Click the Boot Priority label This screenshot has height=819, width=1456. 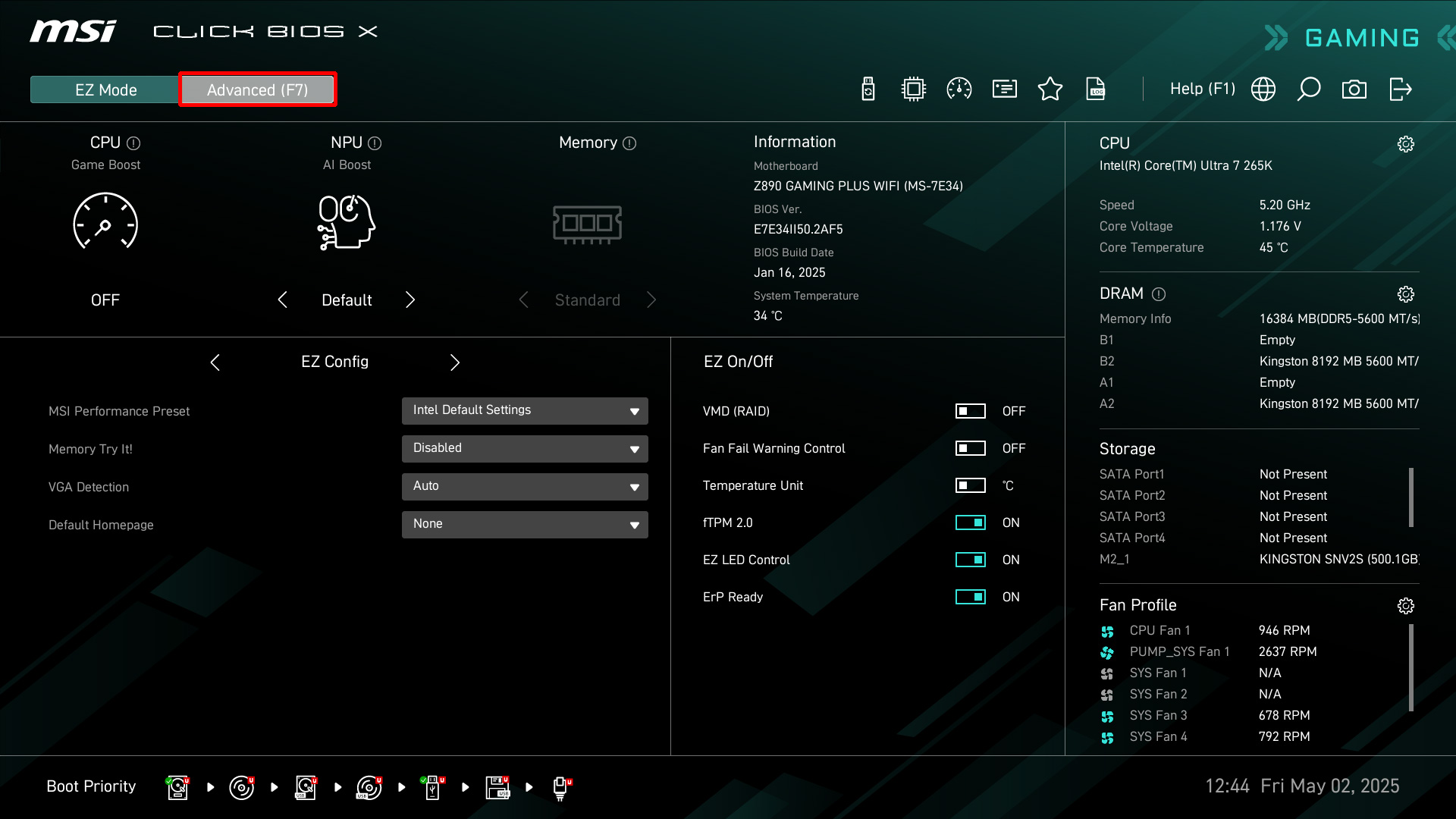pyautogui.click(x=91, y=786)
